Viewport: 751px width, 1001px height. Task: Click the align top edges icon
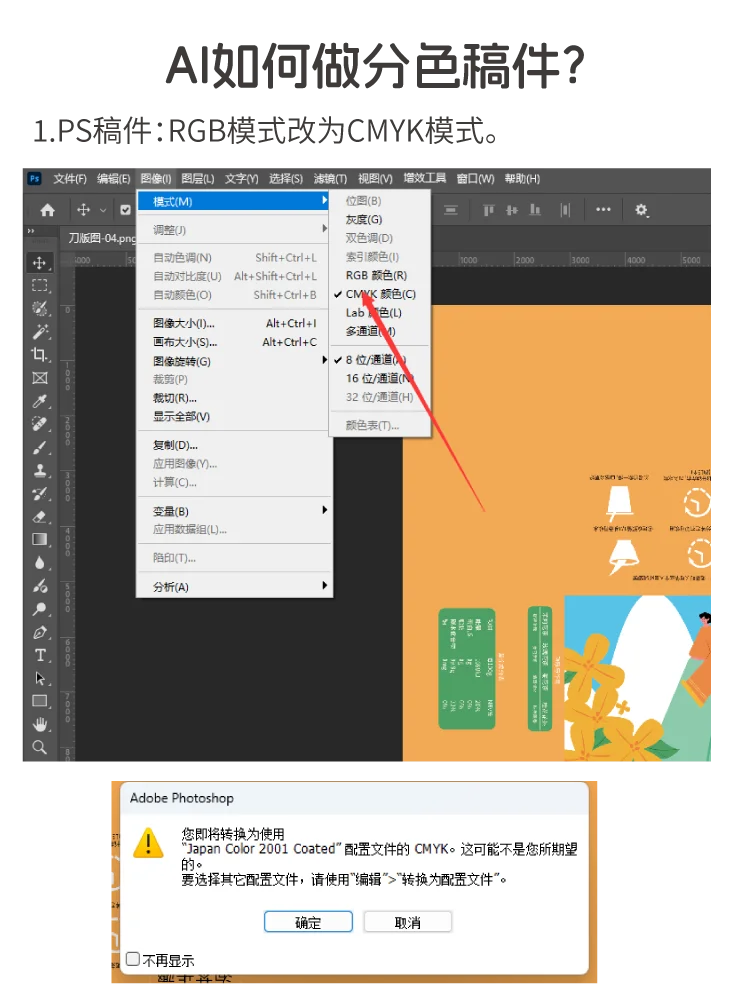point(489,210)
